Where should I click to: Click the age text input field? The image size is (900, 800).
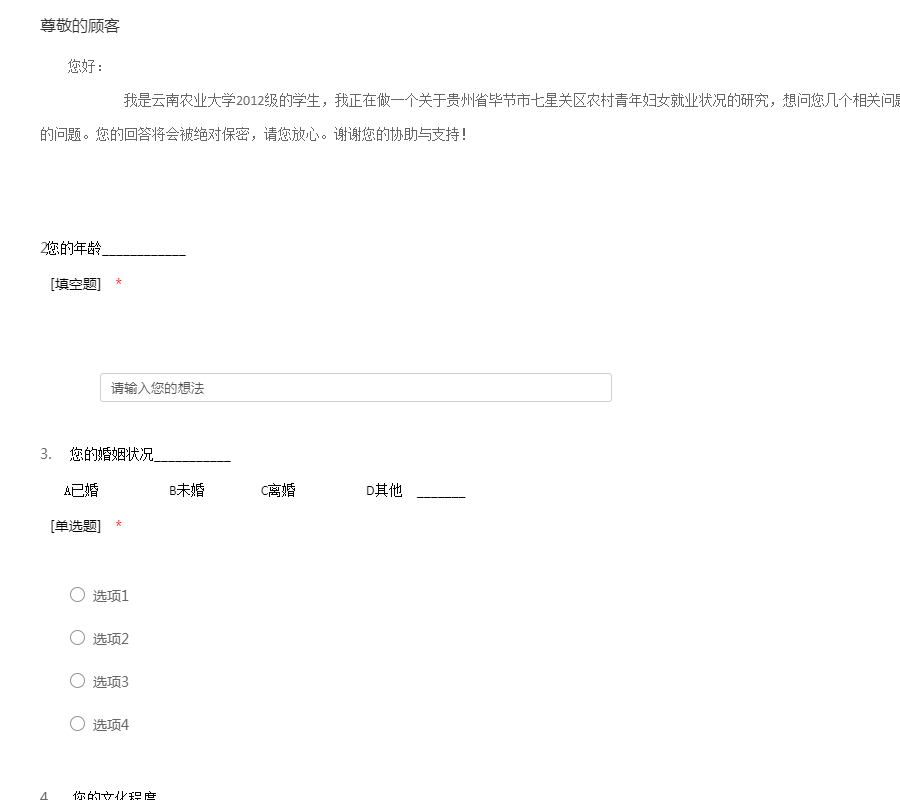point(355,388)
